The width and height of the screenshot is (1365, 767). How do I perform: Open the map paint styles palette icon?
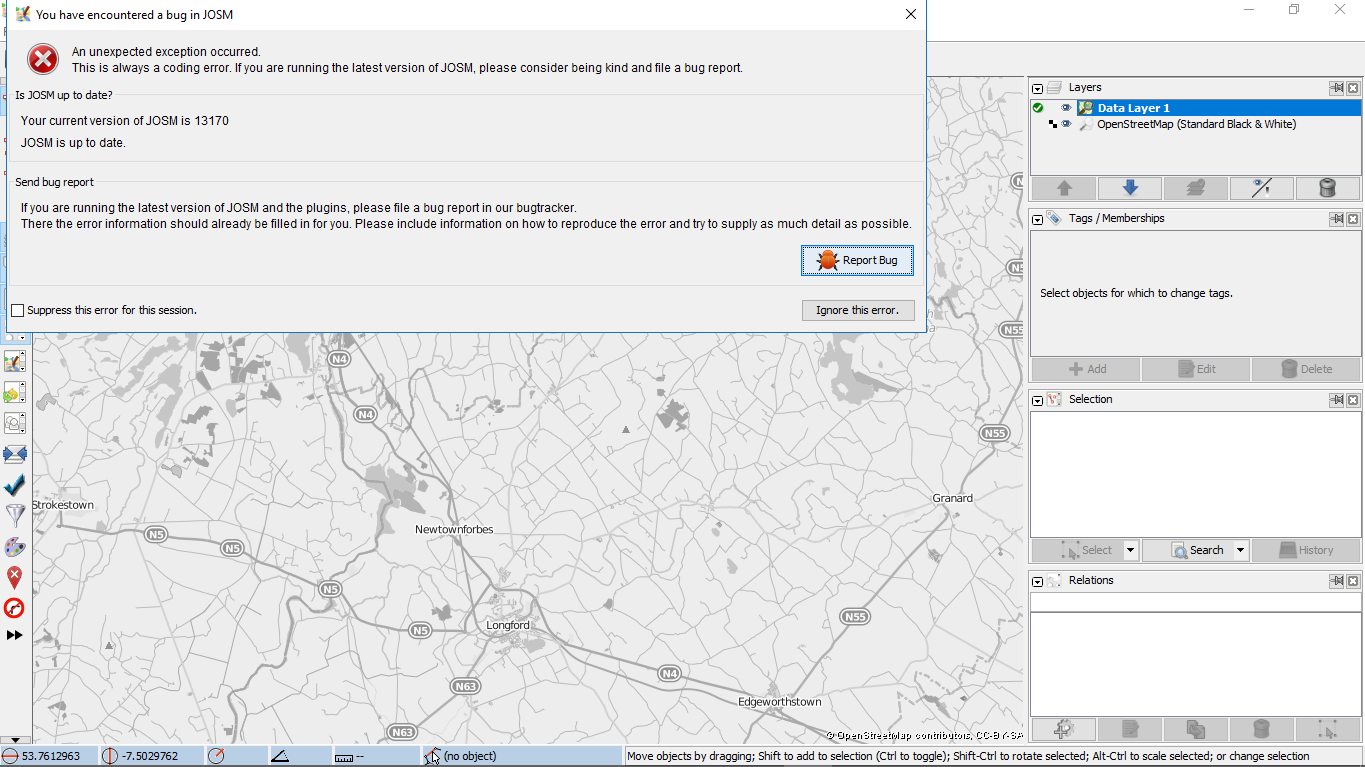pyautogui.click(x=15, y=547)
